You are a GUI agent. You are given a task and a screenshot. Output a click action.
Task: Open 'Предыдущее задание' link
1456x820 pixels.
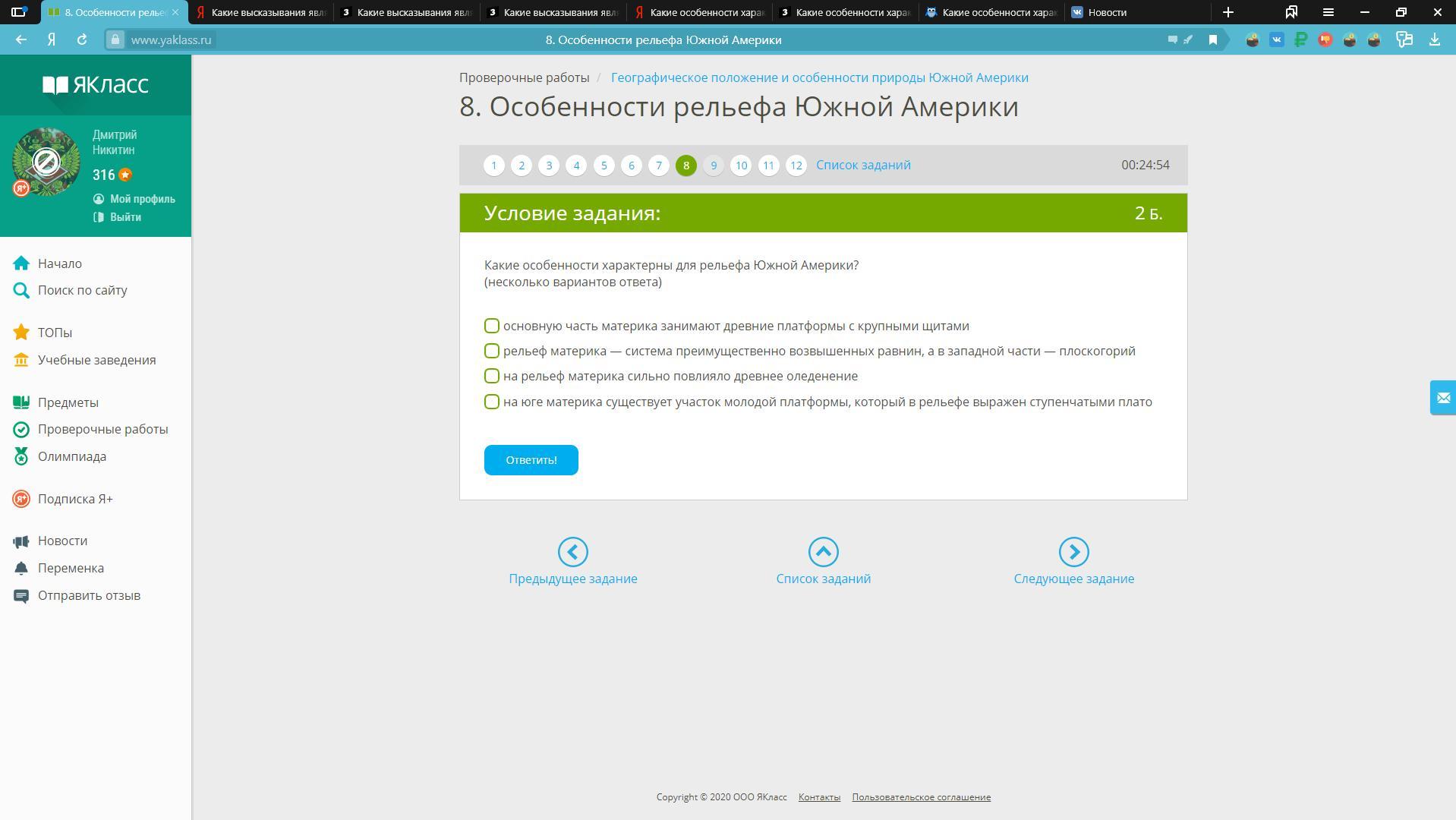point(573,579)
